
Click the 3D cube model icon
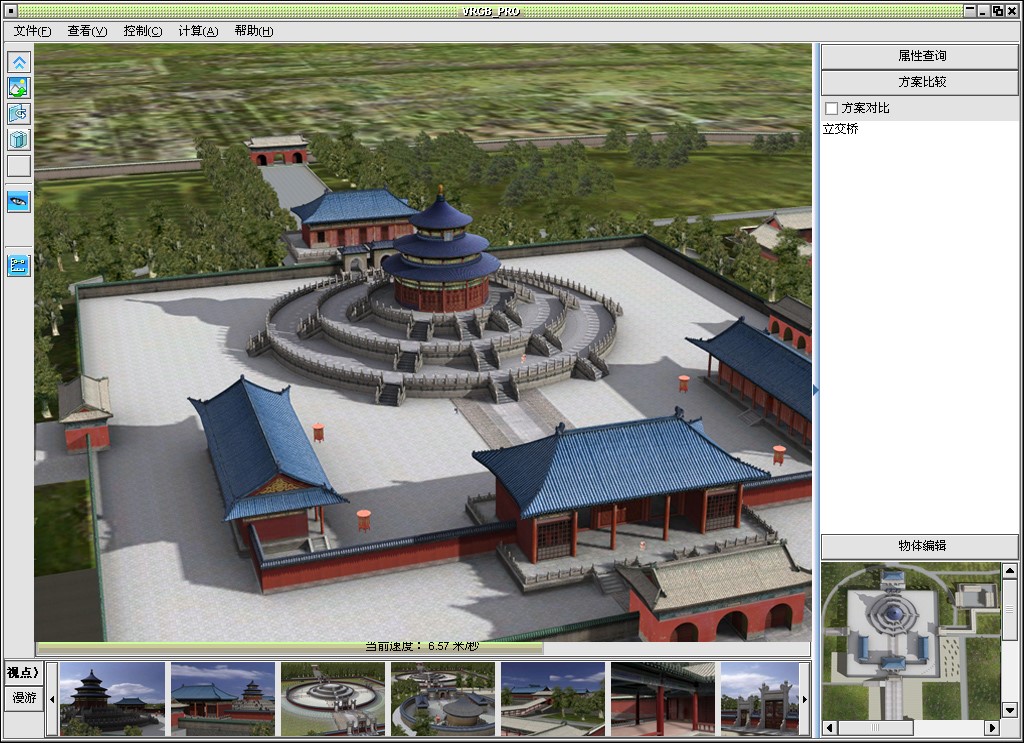click(x=19, y=140)
